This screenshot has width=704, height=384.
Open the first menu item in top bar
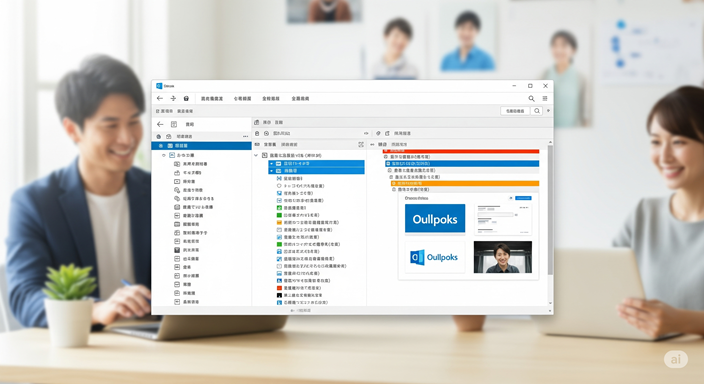point(211,98)
